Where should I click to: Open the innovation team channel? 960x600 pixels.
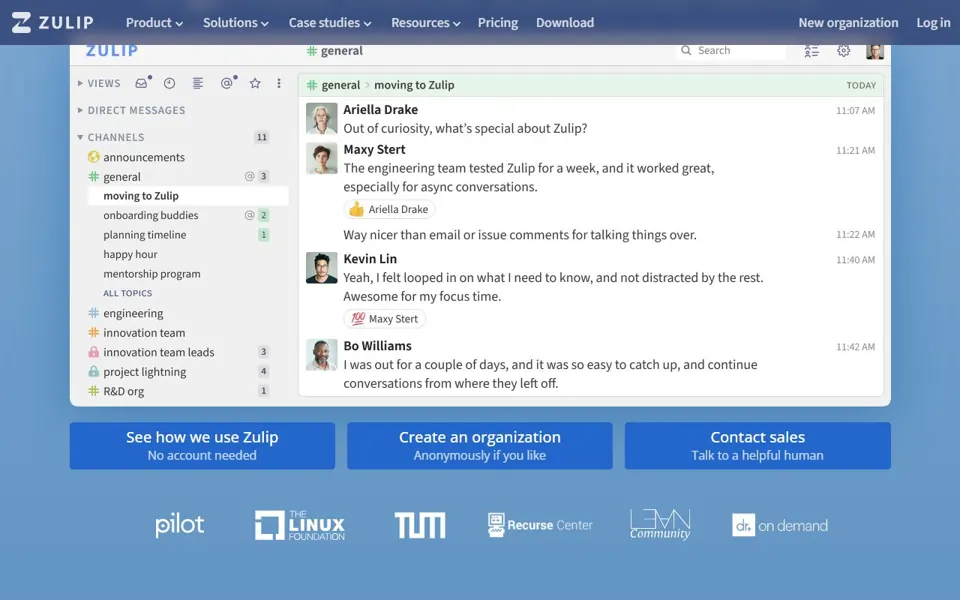tap(144, 333)
